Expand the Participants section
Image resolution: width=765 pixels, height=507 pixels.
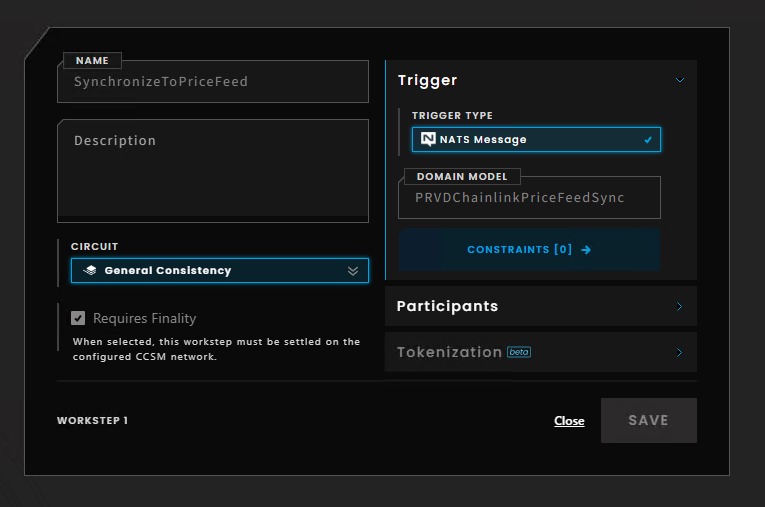(x=541, y=306)
